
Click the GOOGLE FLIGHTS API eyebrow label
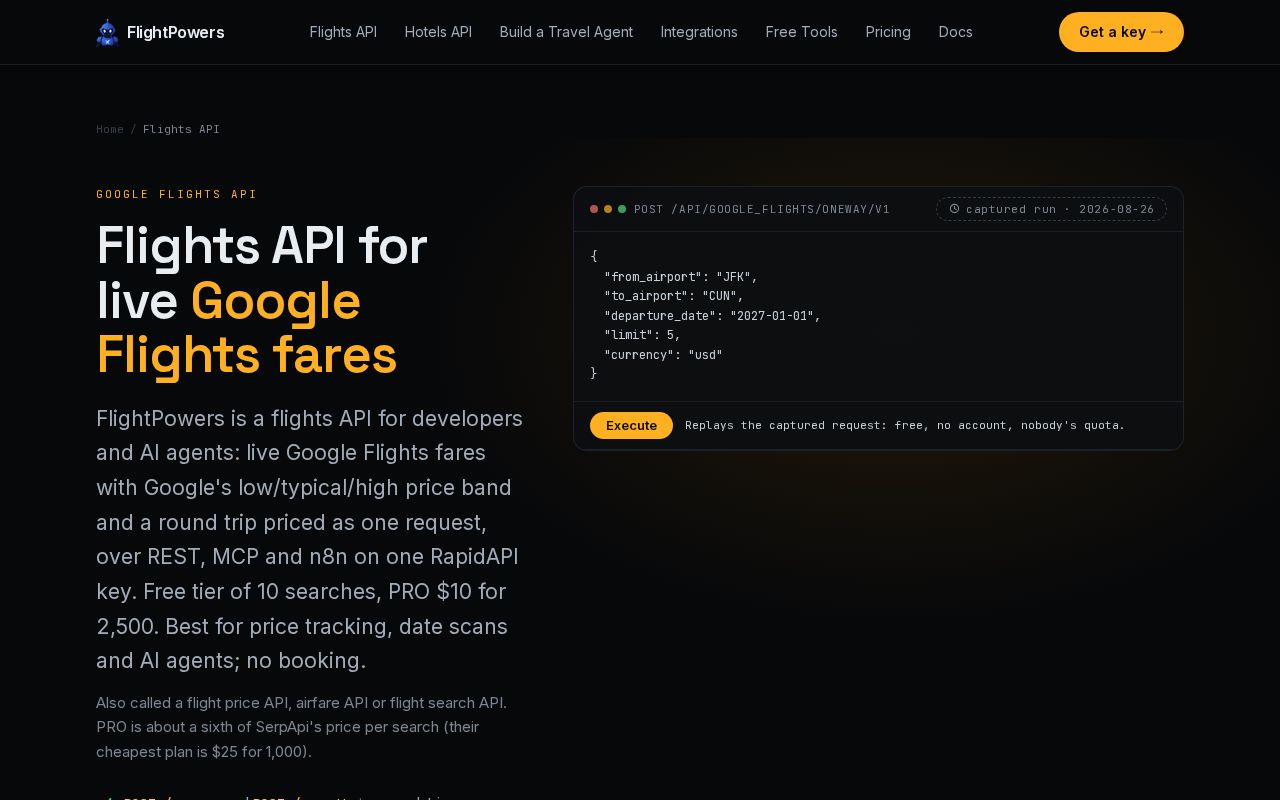[177, 194]
